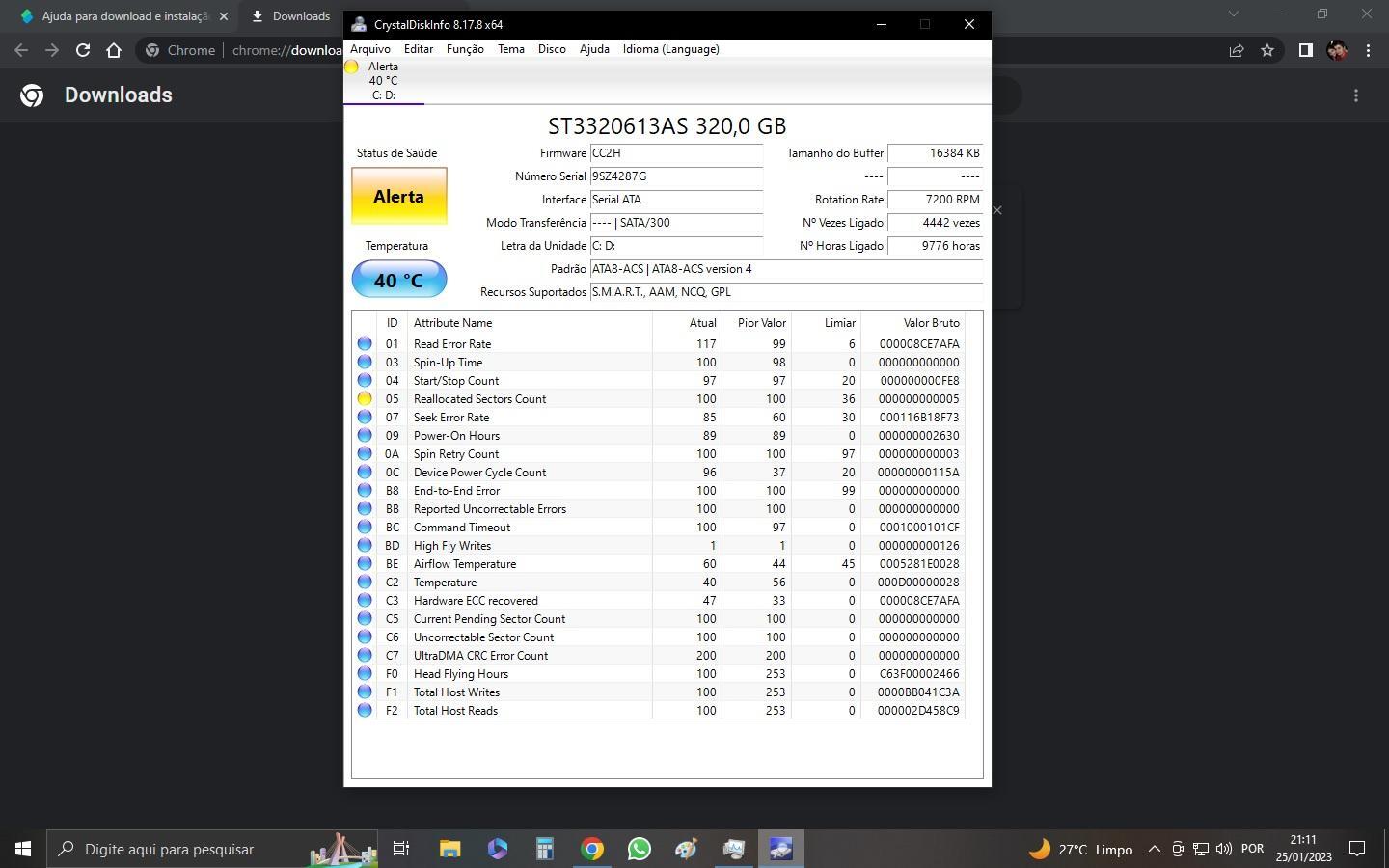The height and width of the screenshot is (868, 1389).
Task: Click the Attribute Name column header
Action: coord(530,323)
